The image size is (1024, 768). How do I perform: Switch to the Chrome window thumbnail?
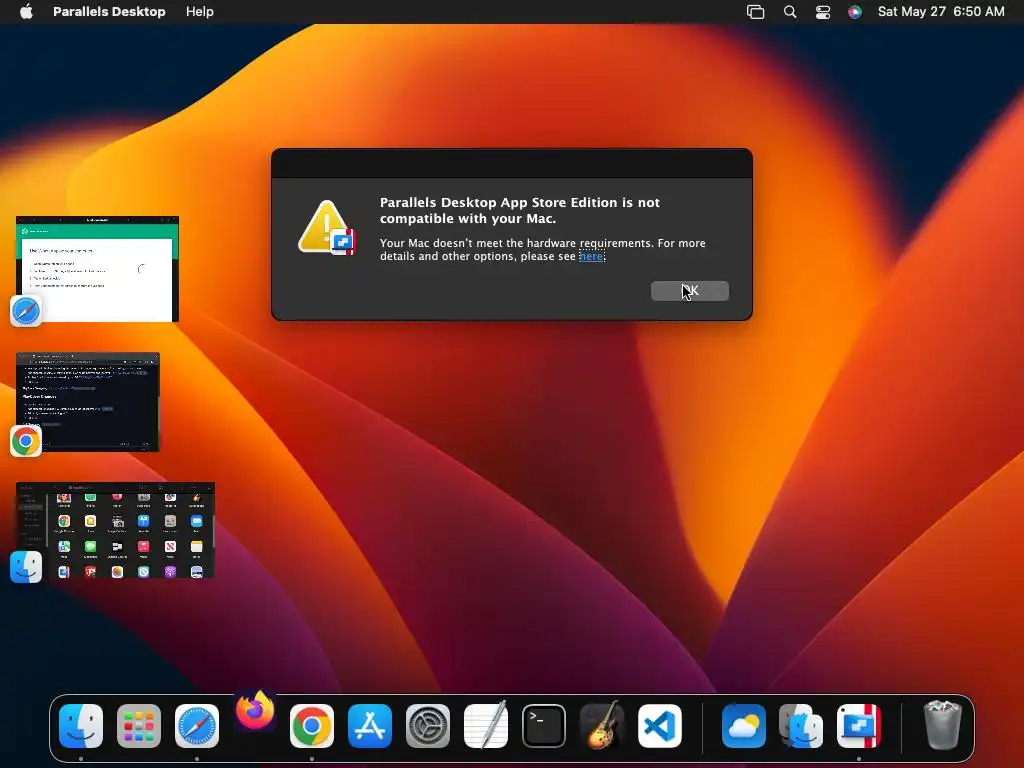coord(88,402)
